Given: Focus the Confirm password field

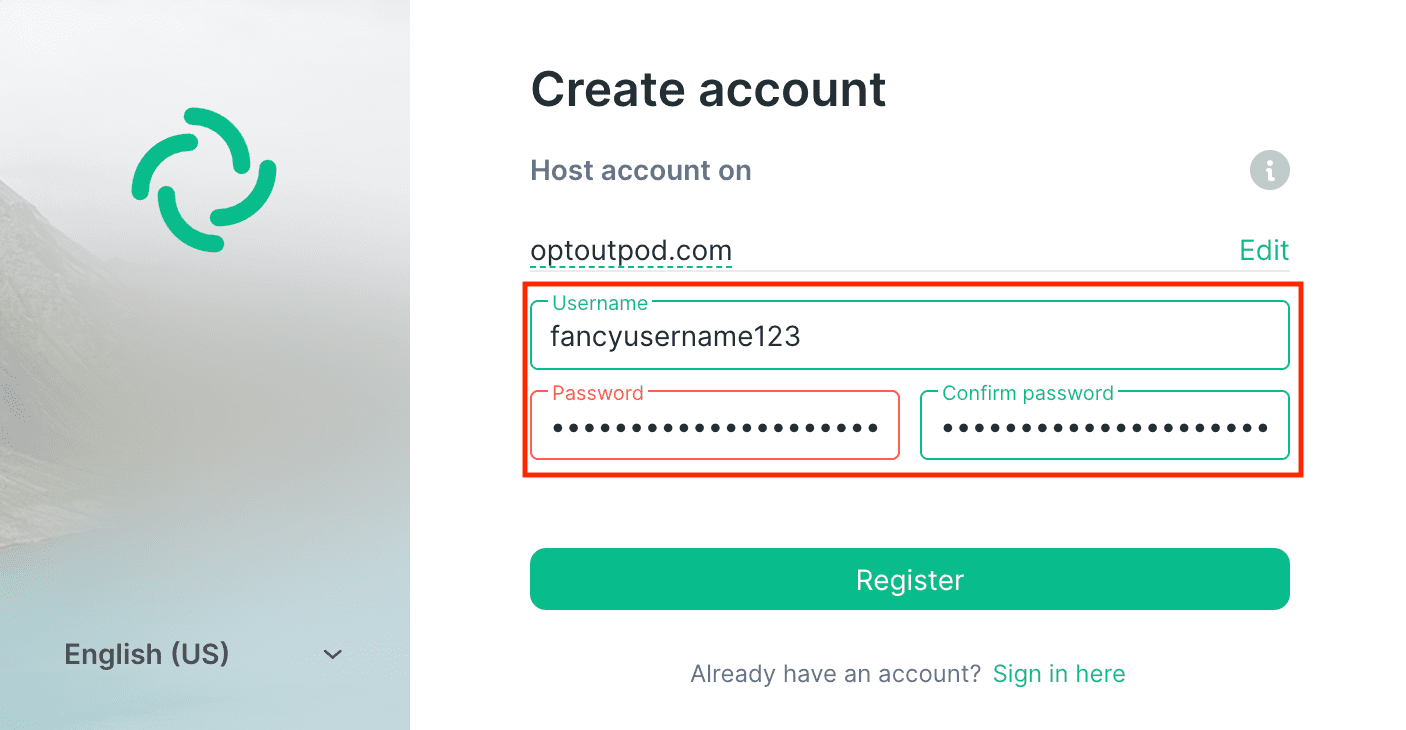Looking at the screenshot, I should point(1105,425).
